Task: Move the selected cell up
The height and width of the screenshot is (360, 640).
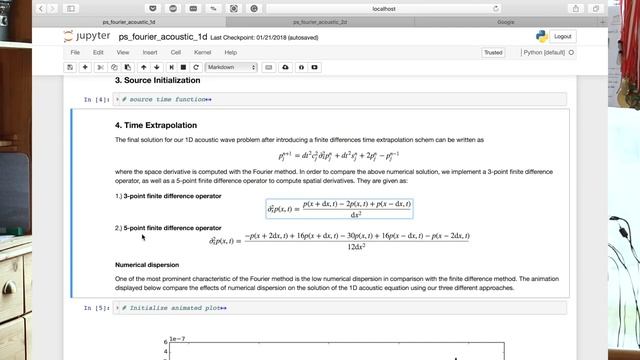Action: click(144, 67)
